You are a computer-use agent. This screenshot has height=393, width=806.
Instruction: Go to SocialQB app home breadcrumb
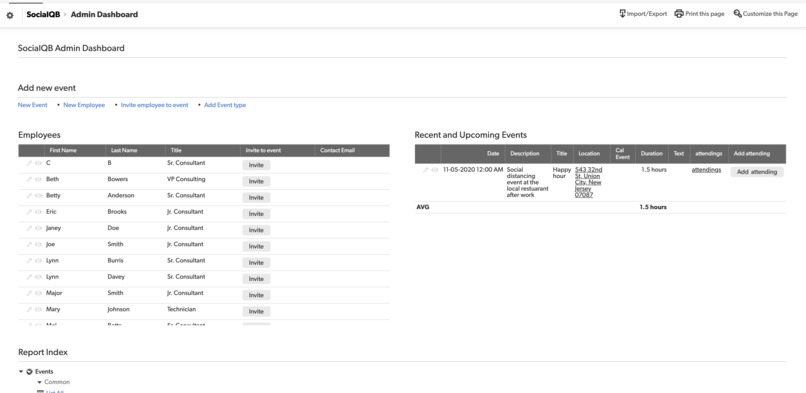tap(43, 14)
